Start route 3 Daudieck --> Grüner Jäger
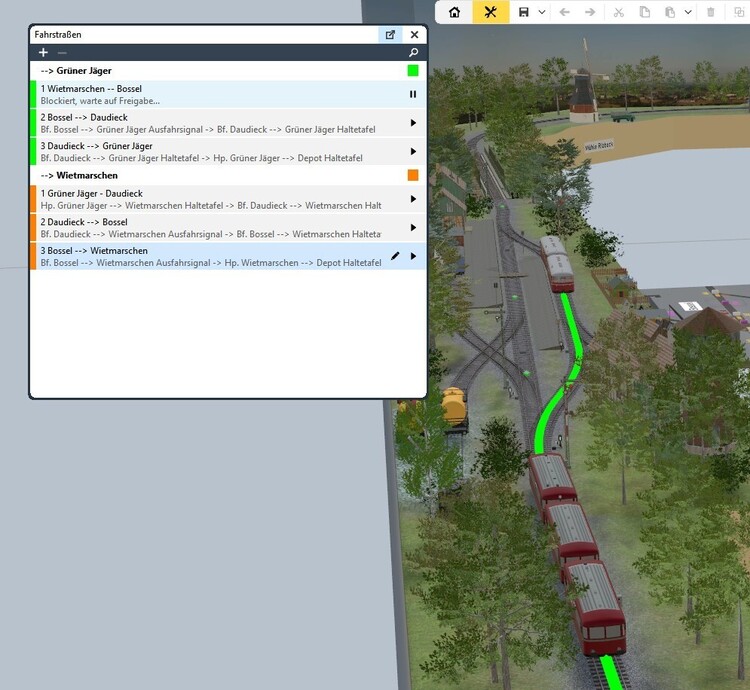750x690 pixels. 413,152
